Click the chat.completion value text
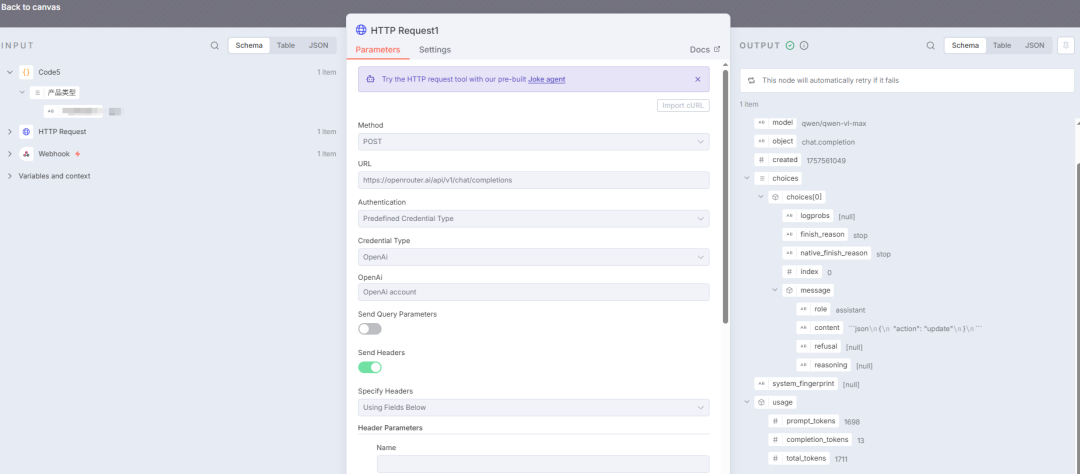This screenshot has width=1080, height=474. coord(828,142)
